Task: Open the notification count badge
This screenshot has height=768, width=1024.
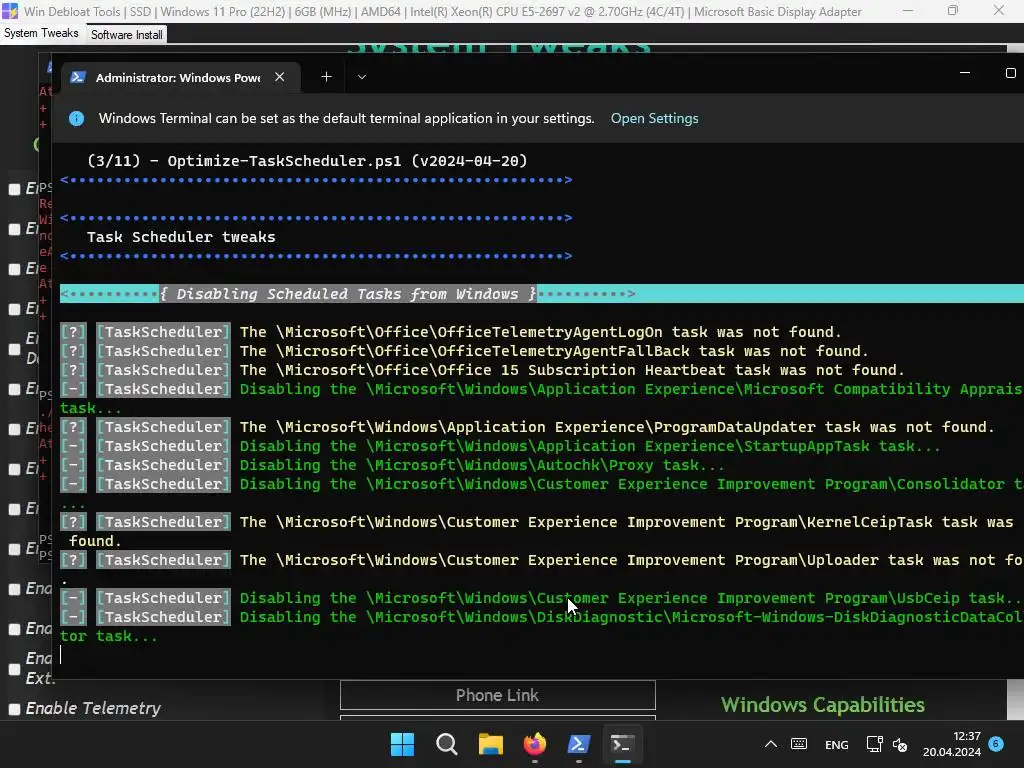Action: 996,743
